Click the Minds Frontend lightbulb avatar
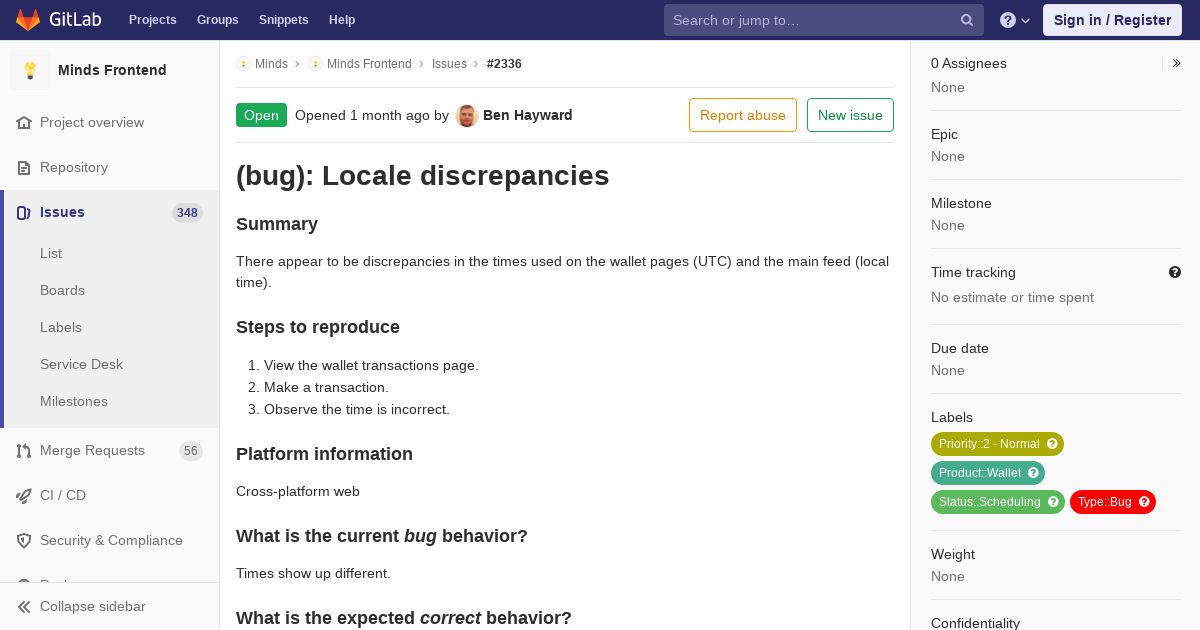This screenshot has height=630, width=1200. tap(30, 70)
